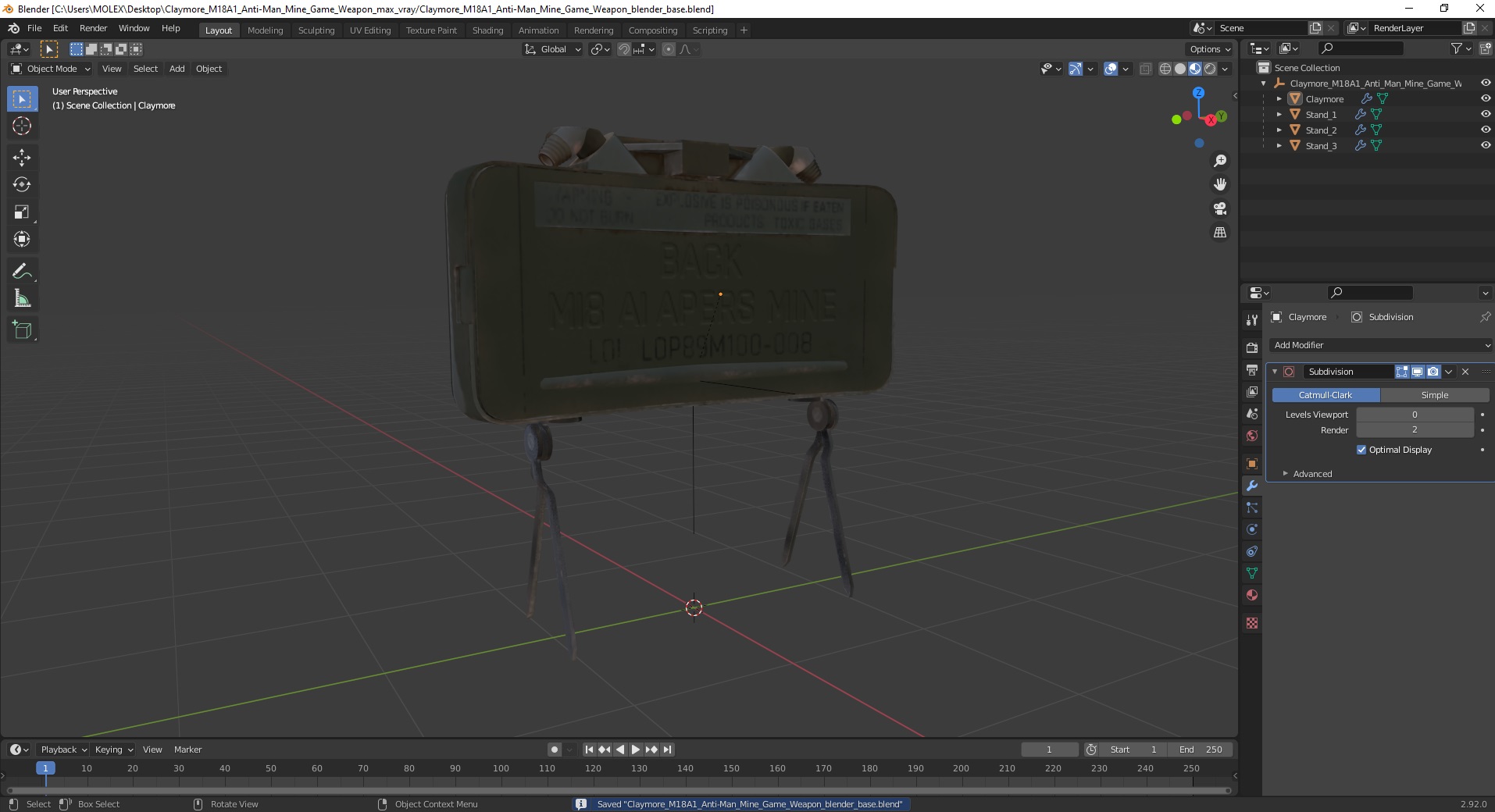
Task: Hide Stand_1 with its eye icon
Action: pyautogui.click(x=1485, y=114)
